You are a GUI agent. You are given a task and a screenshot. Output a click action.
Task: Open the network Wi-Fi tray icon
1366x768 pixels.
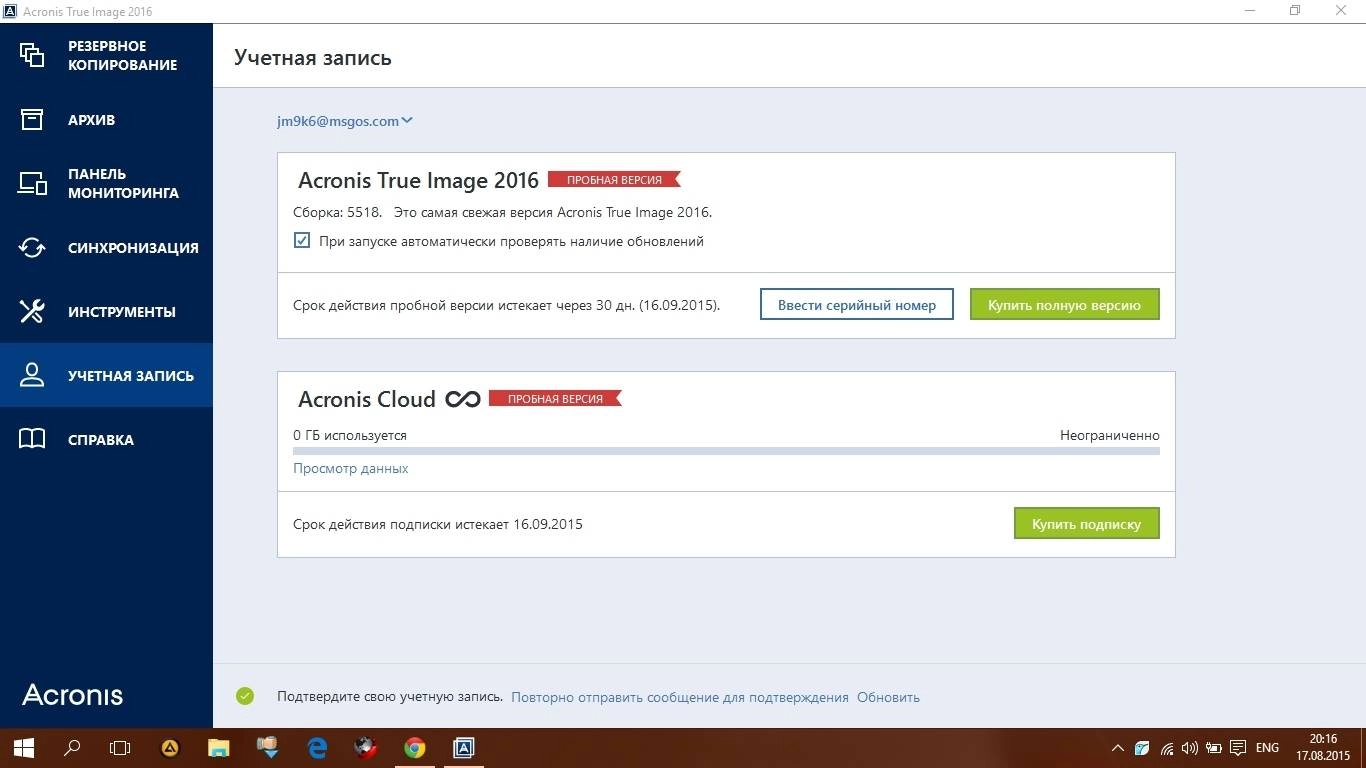[1167, 748]
